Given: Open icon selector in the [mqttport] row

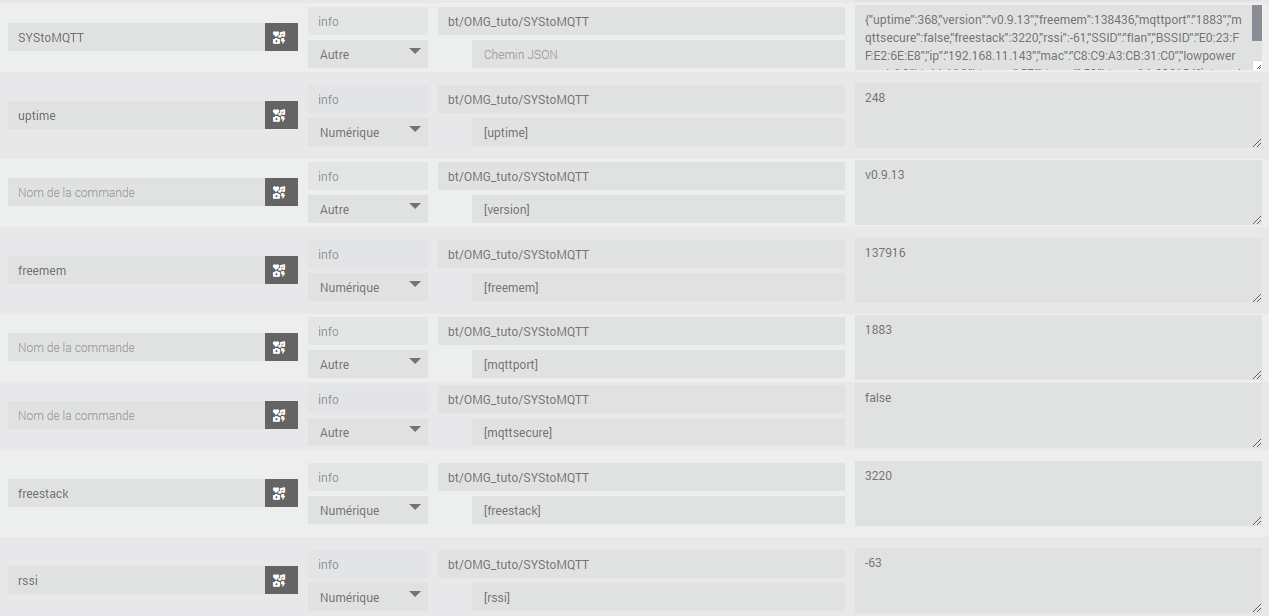Looking at the screenshot, I should (x=281, y=348).
